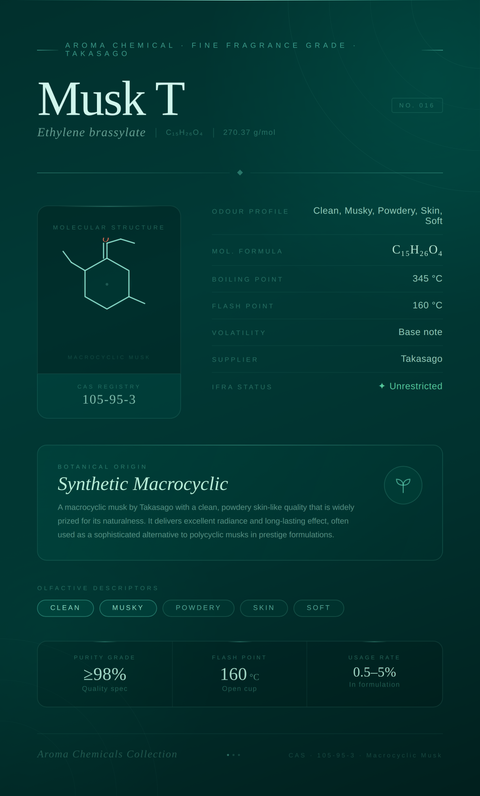Click the Musk T title heading
The image size is (480, 796).
coord(111,99)
